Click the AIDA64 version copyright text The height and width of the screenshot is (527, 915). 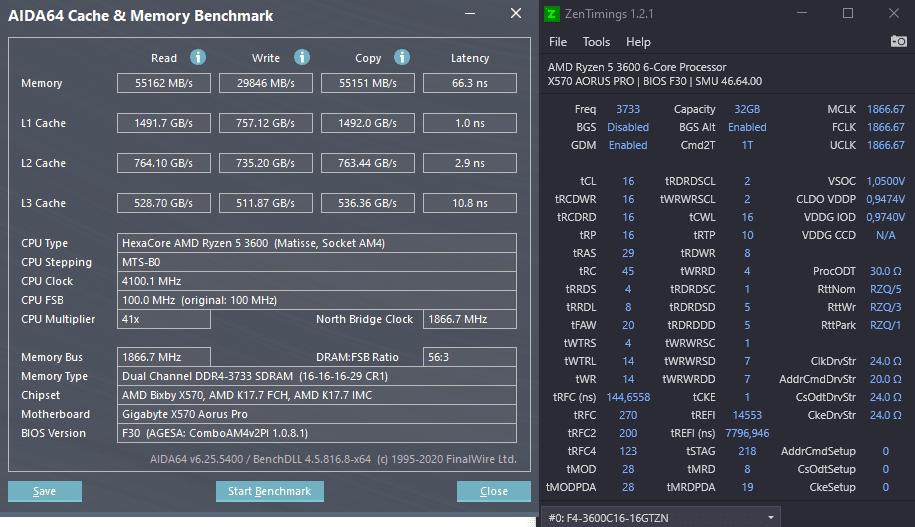pyautogui.click(x=333, y=459)
